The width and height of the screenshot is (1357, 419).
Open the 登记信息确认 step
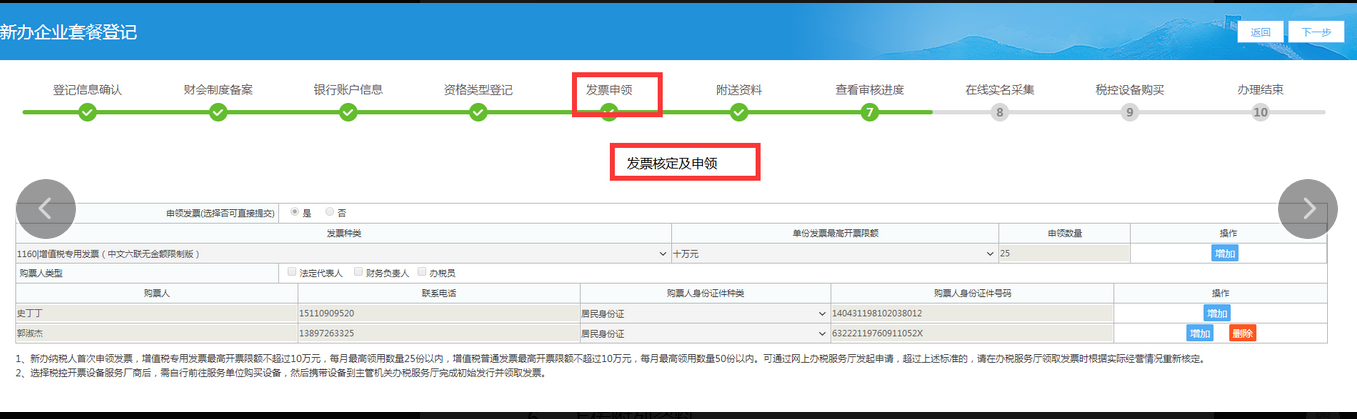pos(88,89)
